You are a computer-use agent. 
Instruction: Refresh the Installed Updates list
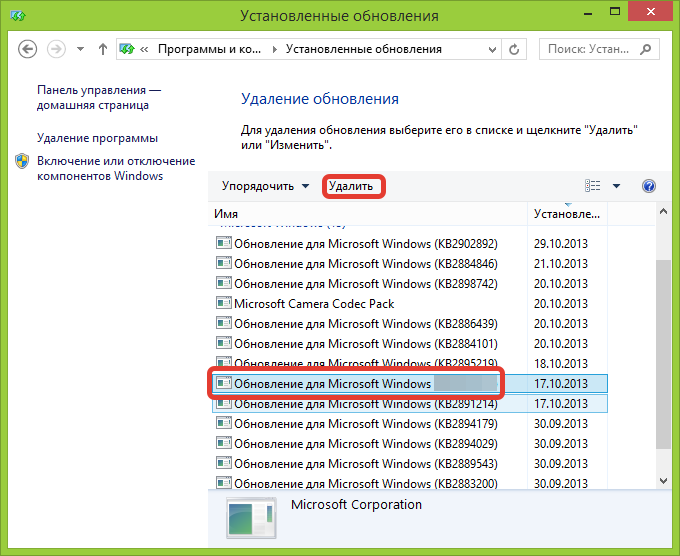[x=514, y=49]
